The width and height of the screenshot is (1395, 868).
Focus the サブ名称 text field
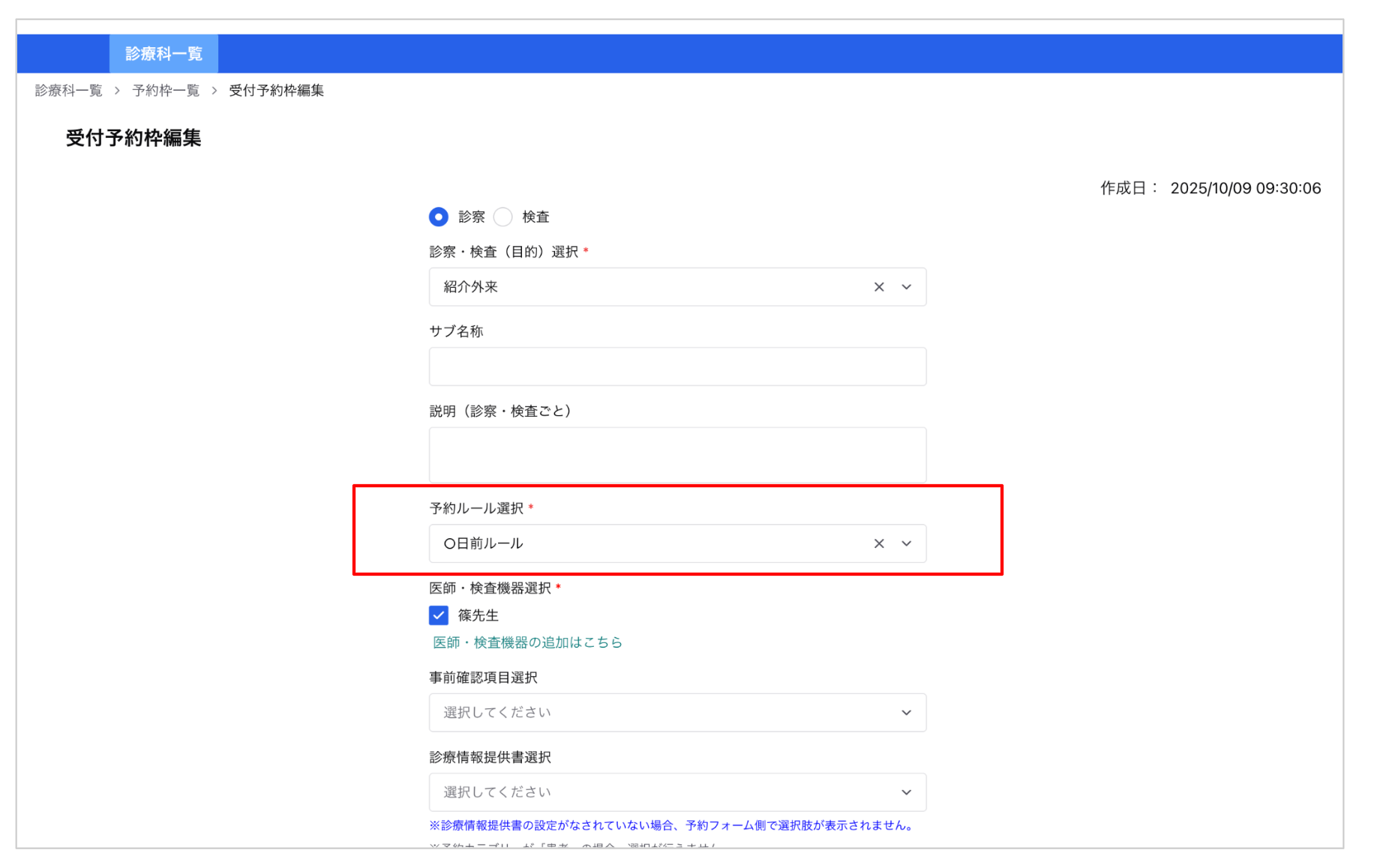coord(677,367)
